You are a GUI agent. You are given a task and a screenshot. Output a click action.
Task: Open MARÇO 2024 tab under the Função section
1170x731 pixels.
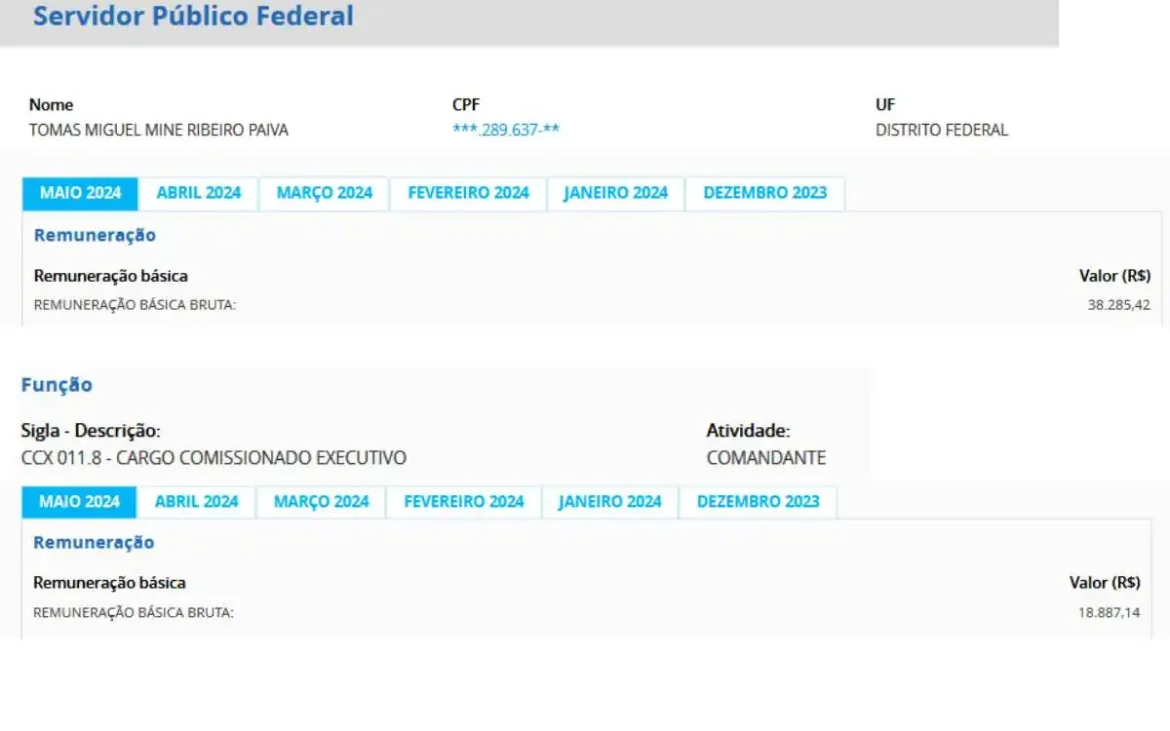tap(321, 501)
